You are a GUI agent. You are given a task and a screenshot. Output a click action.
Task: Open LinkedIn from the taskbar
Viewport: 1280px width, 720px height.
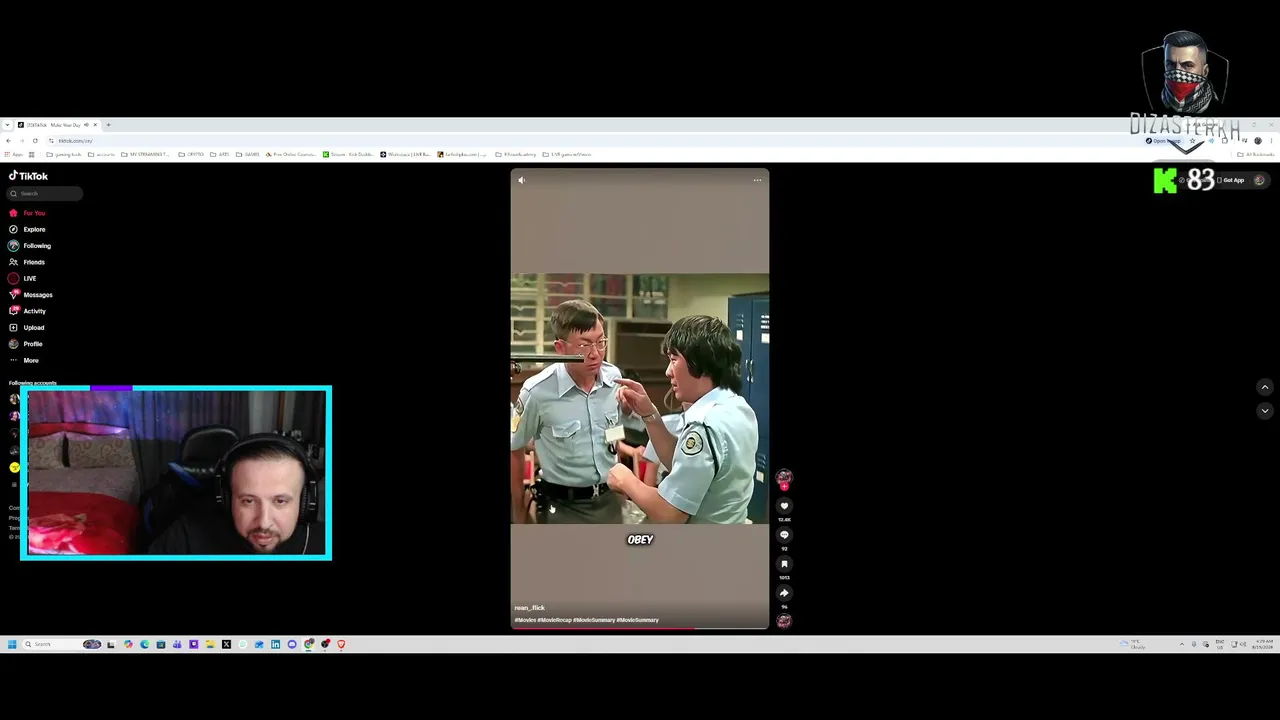pos(275,644)
